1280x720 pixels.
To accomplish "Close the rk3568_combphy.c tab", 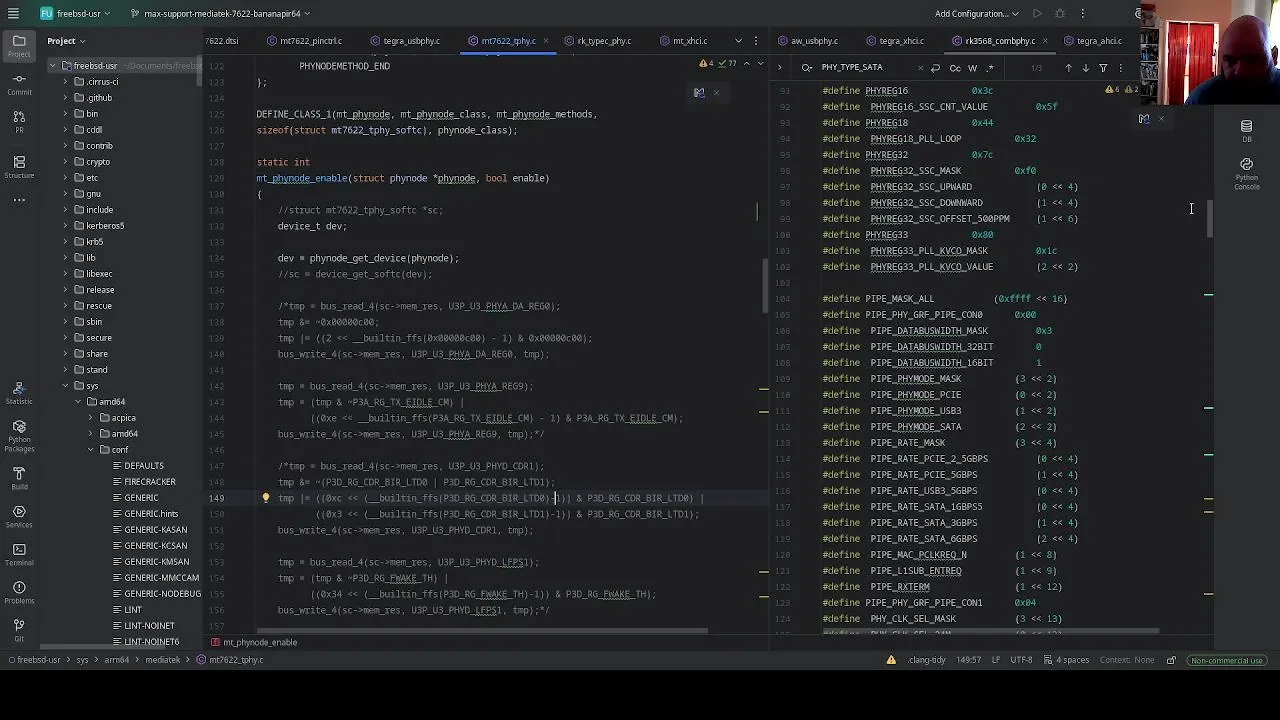I will pyautogui.click(x=1045, y=41).
